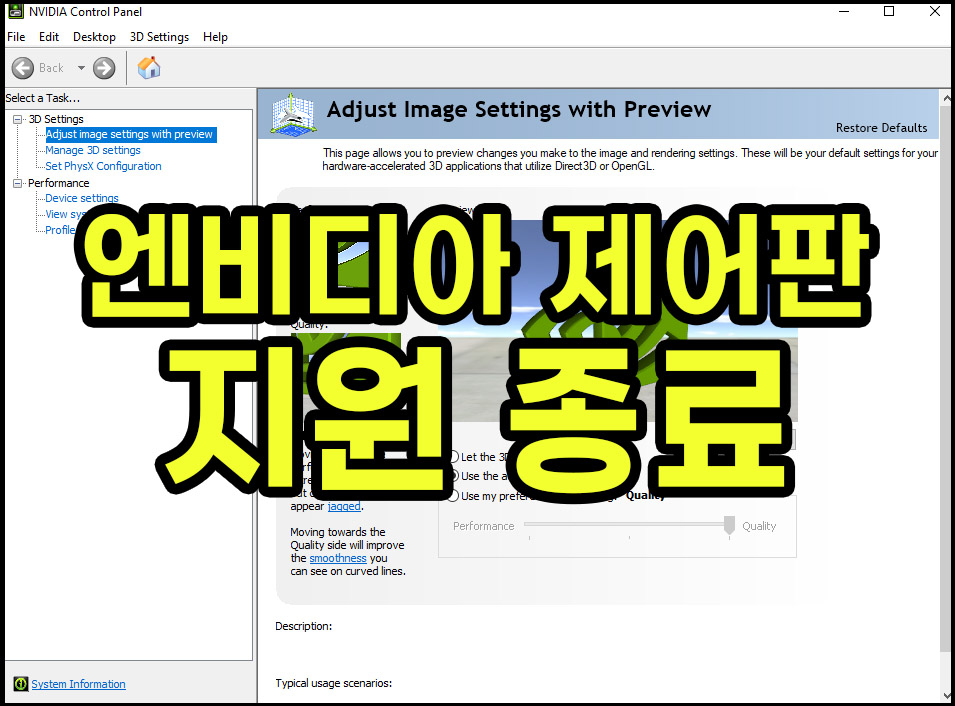Click the Performance tree label
955x706 pixels.
[x=58, y=183]
